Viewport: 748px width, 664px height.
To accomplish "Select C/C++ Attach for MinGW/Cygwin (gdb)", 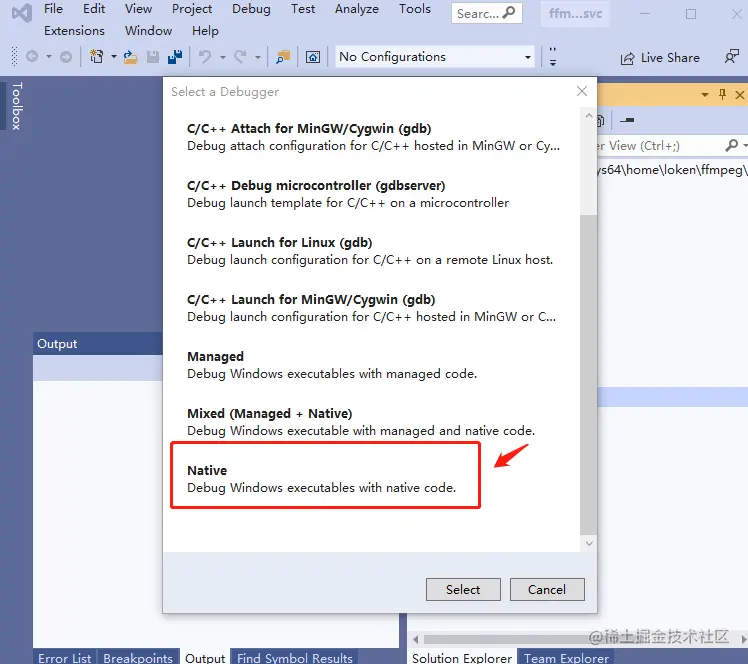I will [x=374, y=137].
